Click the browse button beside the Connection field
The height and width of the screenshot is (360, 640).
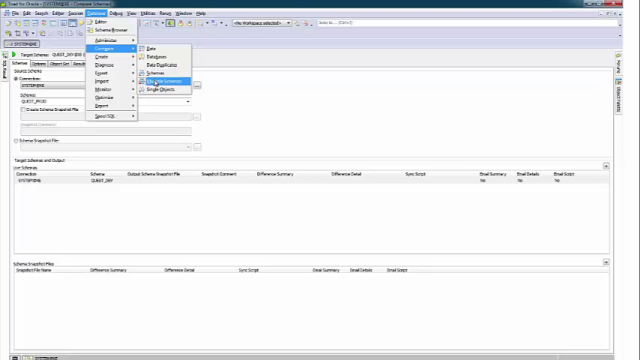197,85
